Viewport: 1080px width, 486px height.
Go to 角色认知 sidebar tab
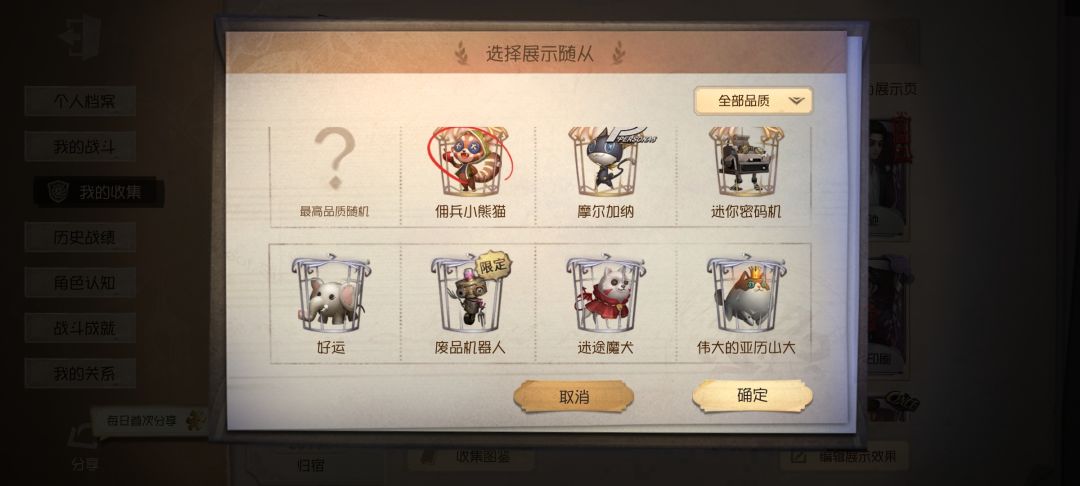pyautogui.click(x=80, y=283)
